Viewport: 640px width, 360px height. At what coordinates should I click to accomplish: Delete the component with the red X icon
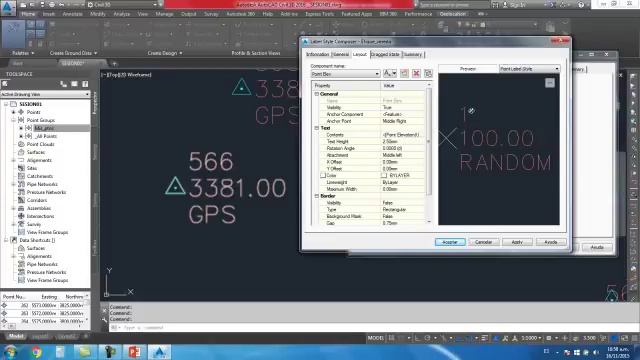(x=416, y=73)
